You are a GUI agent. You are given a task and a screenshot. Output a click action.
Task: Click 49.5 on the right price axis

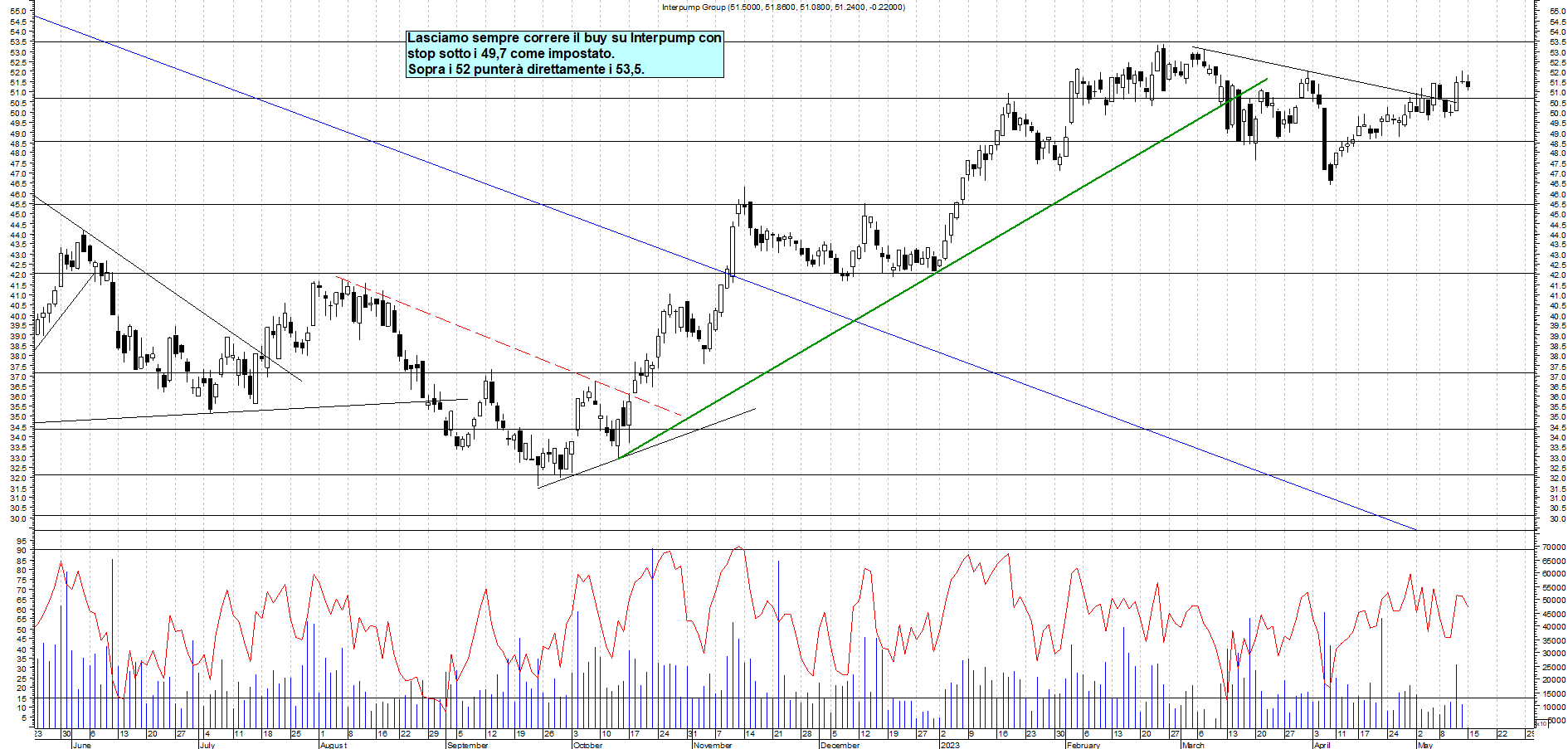(x=1556, y=124)
